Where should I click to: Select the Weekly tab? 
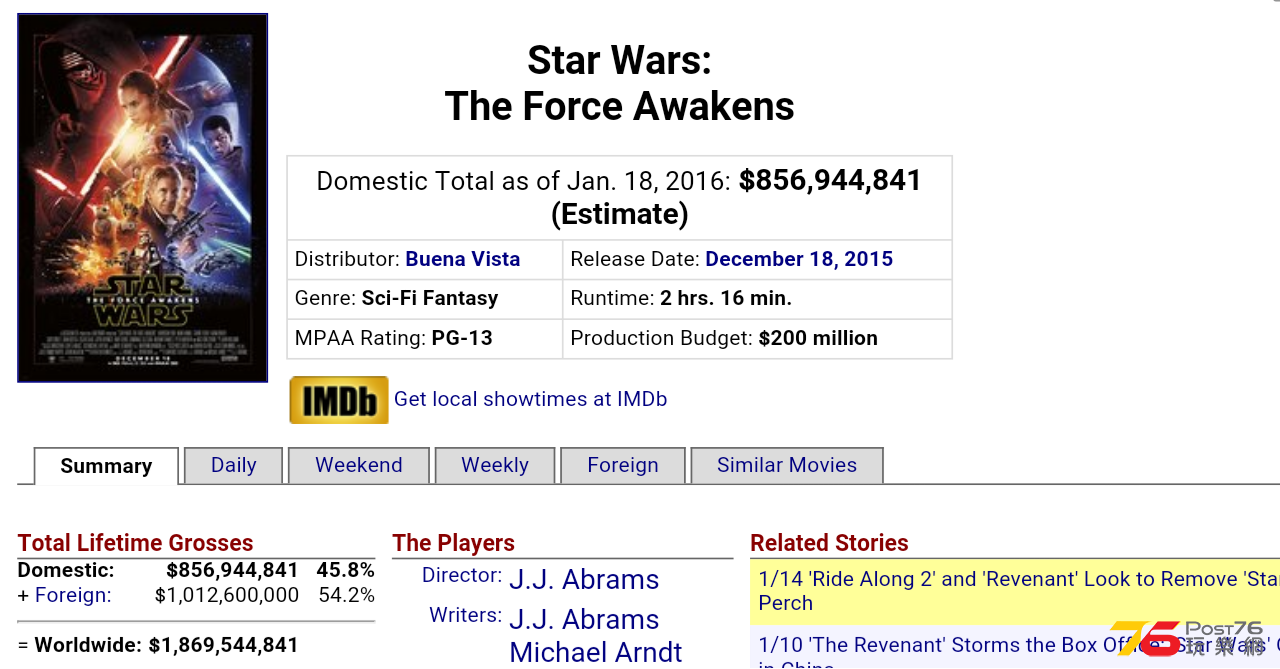click(x=495, y=465)
